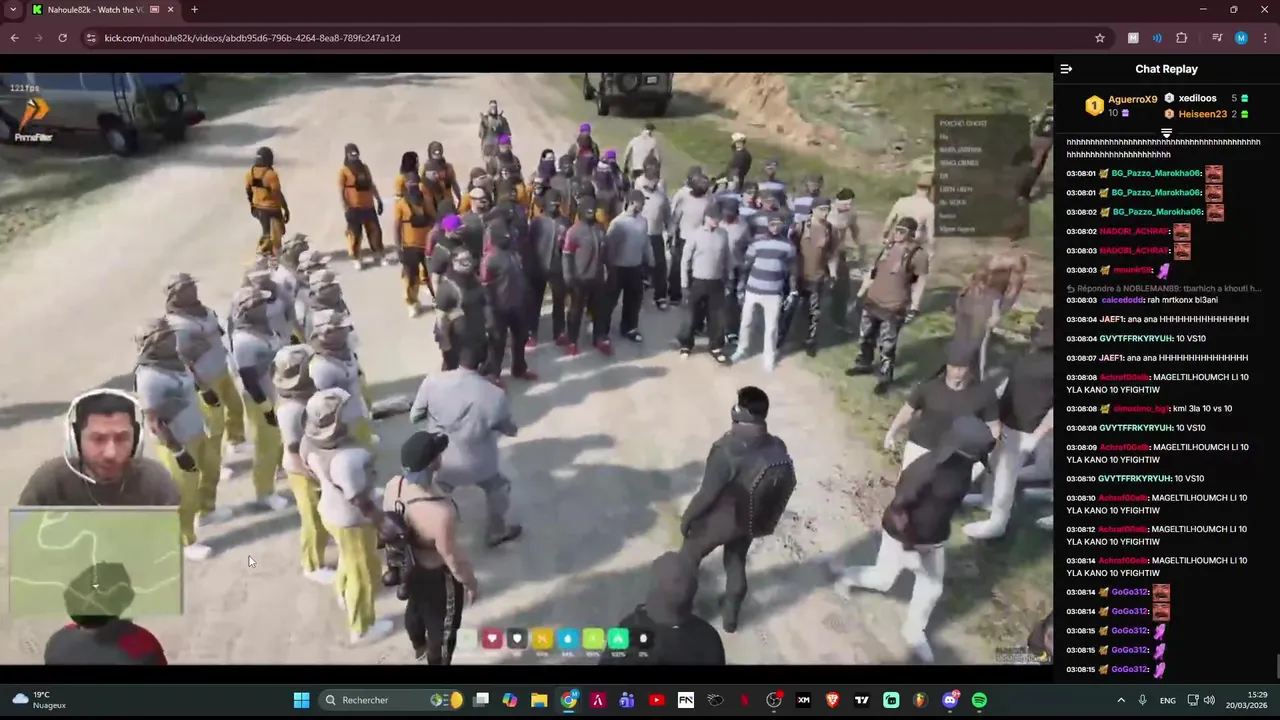Select "rah mrtkonx bl3ani" message

tap(1183, 300)
